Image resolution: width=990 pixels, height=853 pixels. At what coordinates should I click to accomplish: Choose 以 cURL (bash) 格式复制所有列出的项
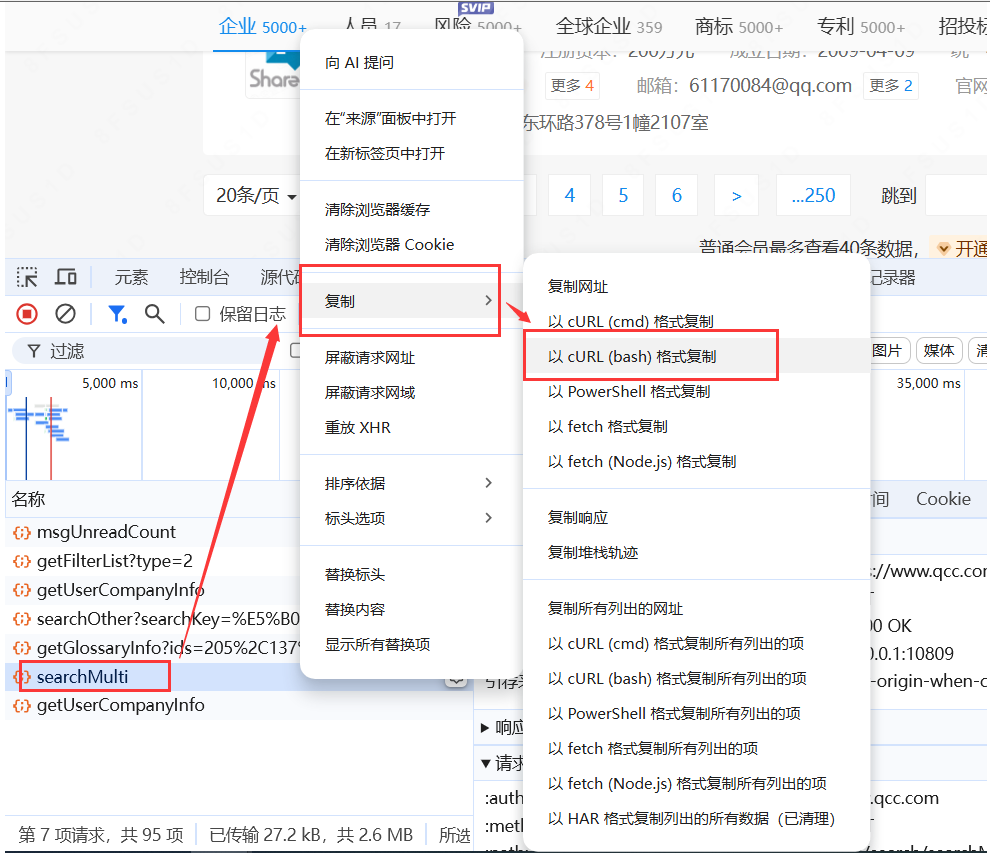point(677,679)
